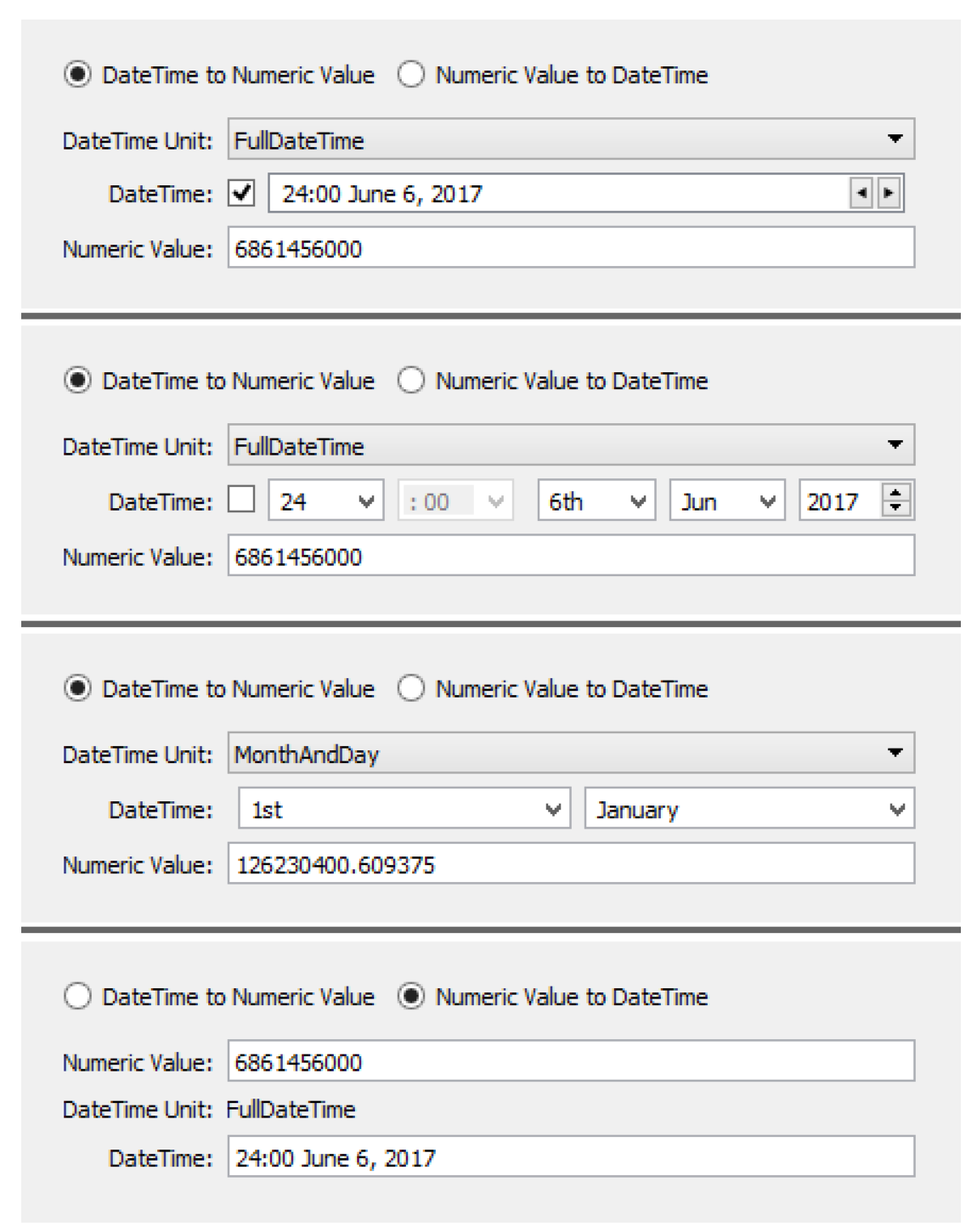Enable the unchecked DateTime checkbox beside hour 24

241,500
